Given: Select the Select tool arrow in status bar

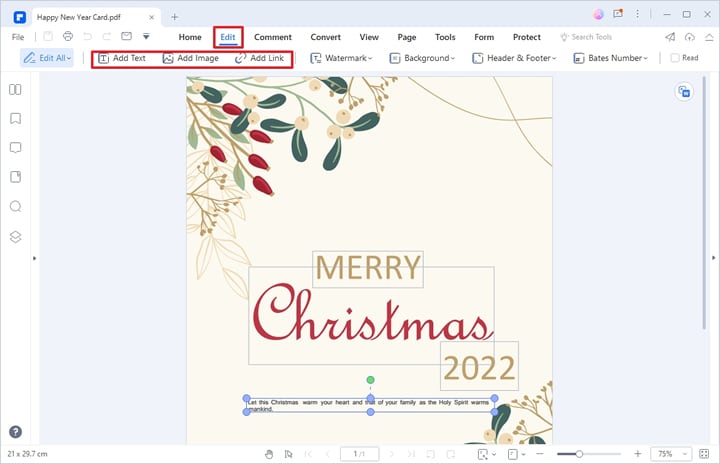Looking at the screenshot, I should pyautogui.click(x=288, y=454).
